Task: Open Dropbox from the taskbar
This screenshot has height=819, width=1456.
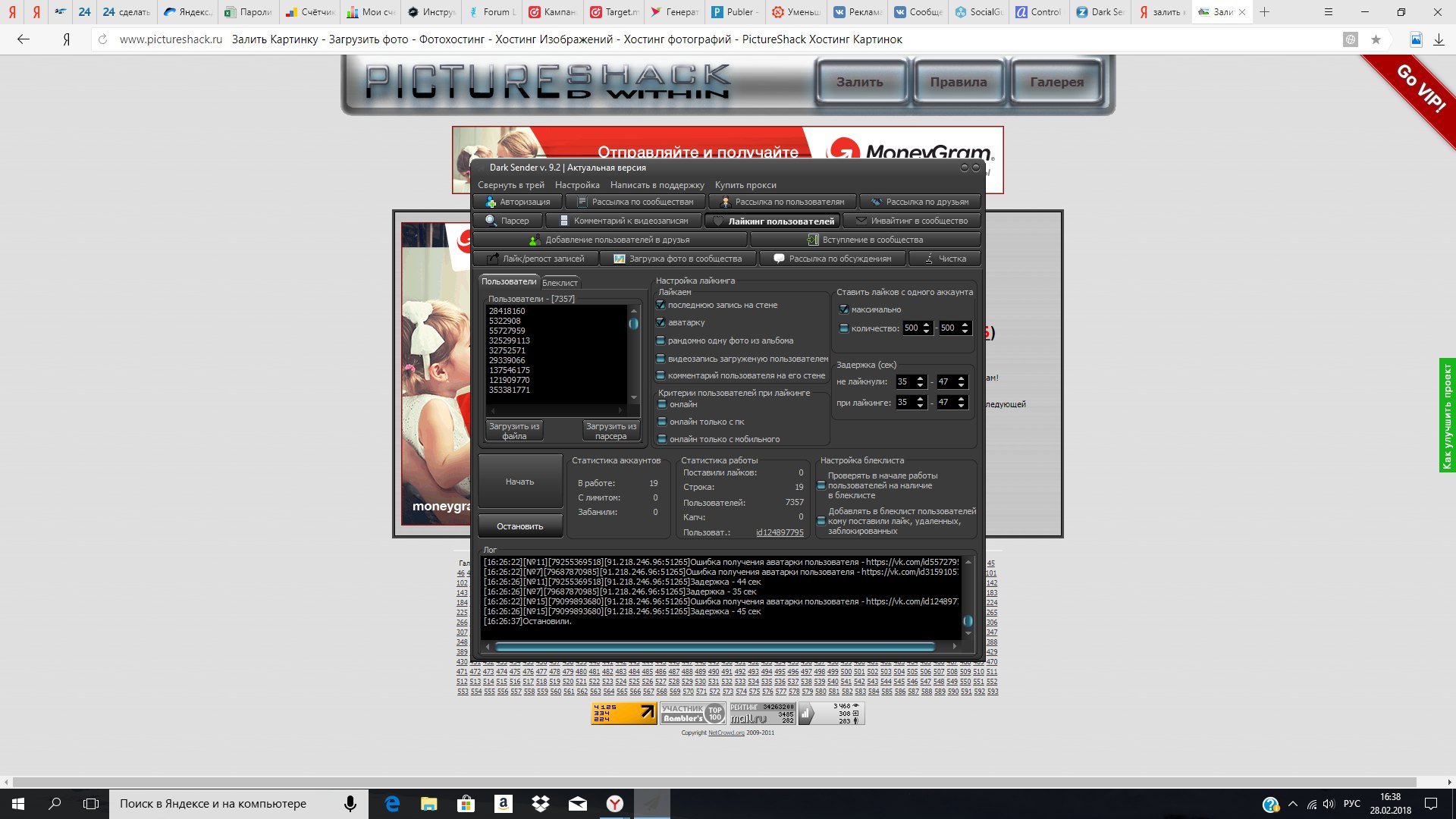Action: pos(541,804)
